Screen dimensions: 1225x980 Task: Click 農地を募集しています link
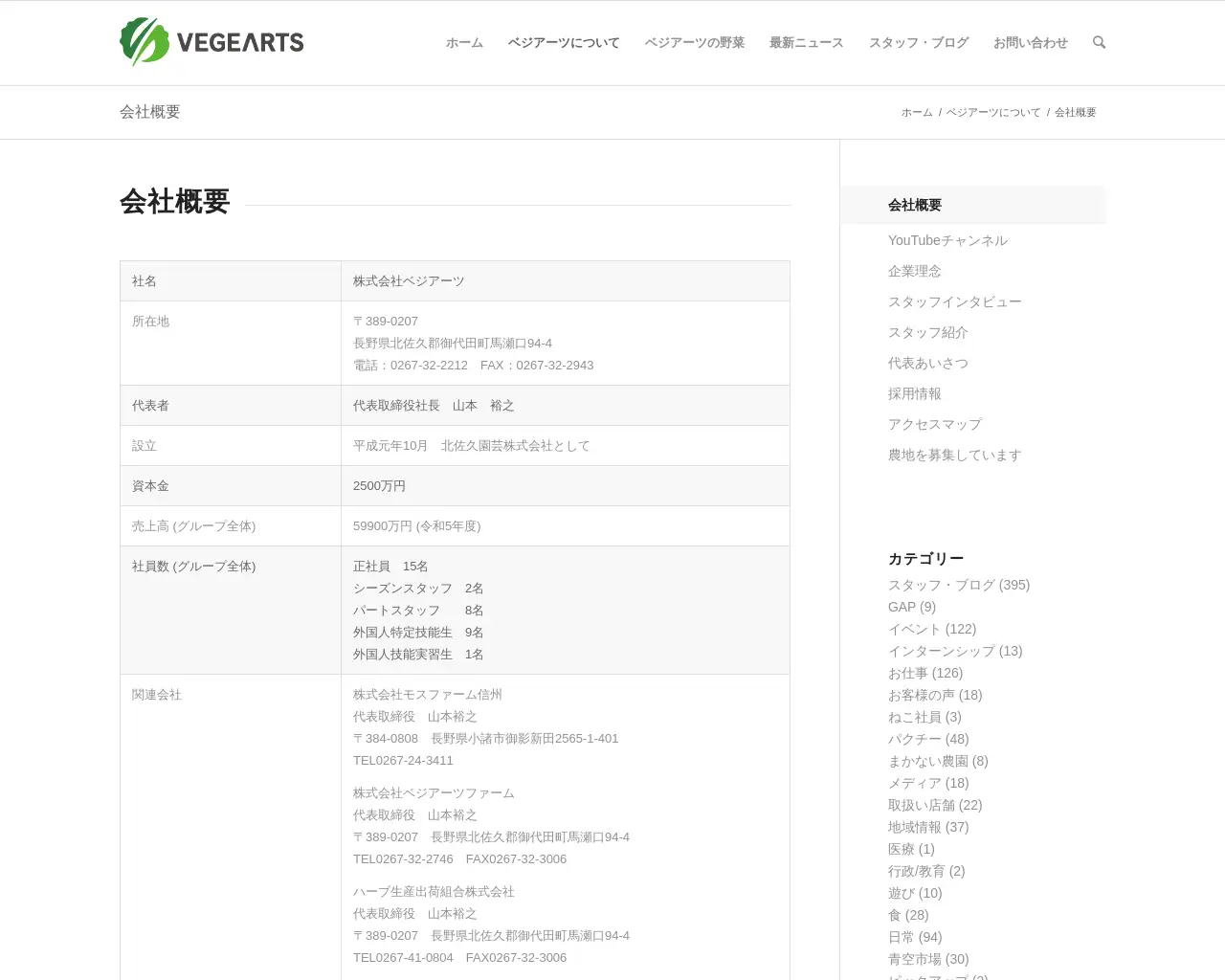point(954,456)
